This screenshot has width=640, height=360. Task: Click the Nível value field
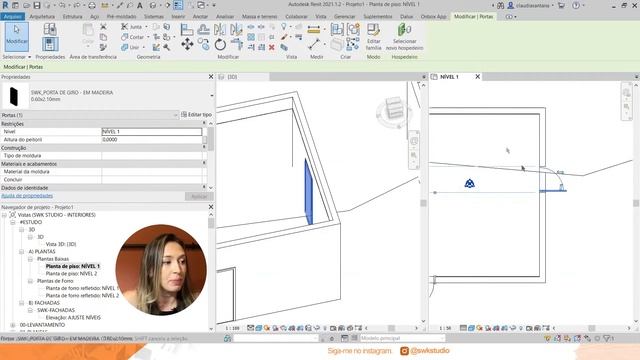click(x=151, y=131)
